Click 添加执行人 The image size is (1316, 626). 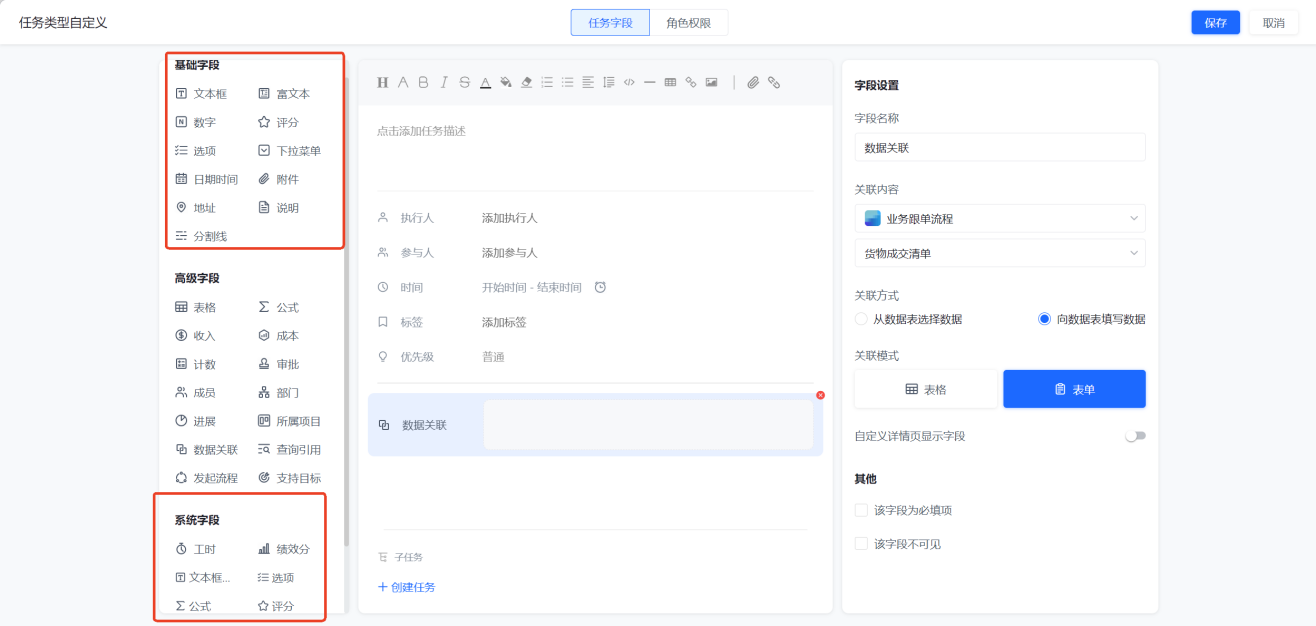tap(509, 218)
